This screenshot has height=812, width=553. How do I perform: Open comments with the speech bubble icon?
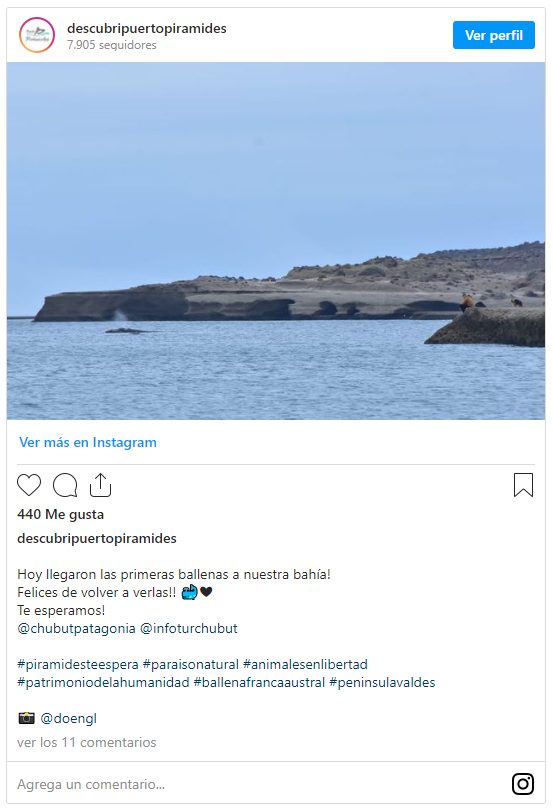pyautogui.click(x=65, y=485)
